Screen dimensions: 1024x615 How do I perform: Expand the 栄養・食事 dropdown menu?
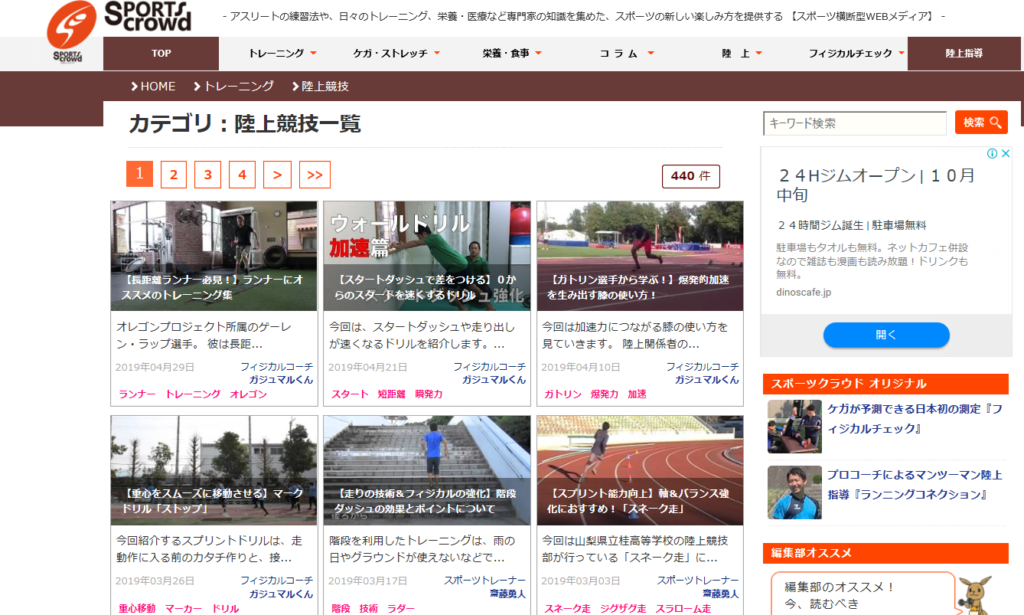(511, 54)
